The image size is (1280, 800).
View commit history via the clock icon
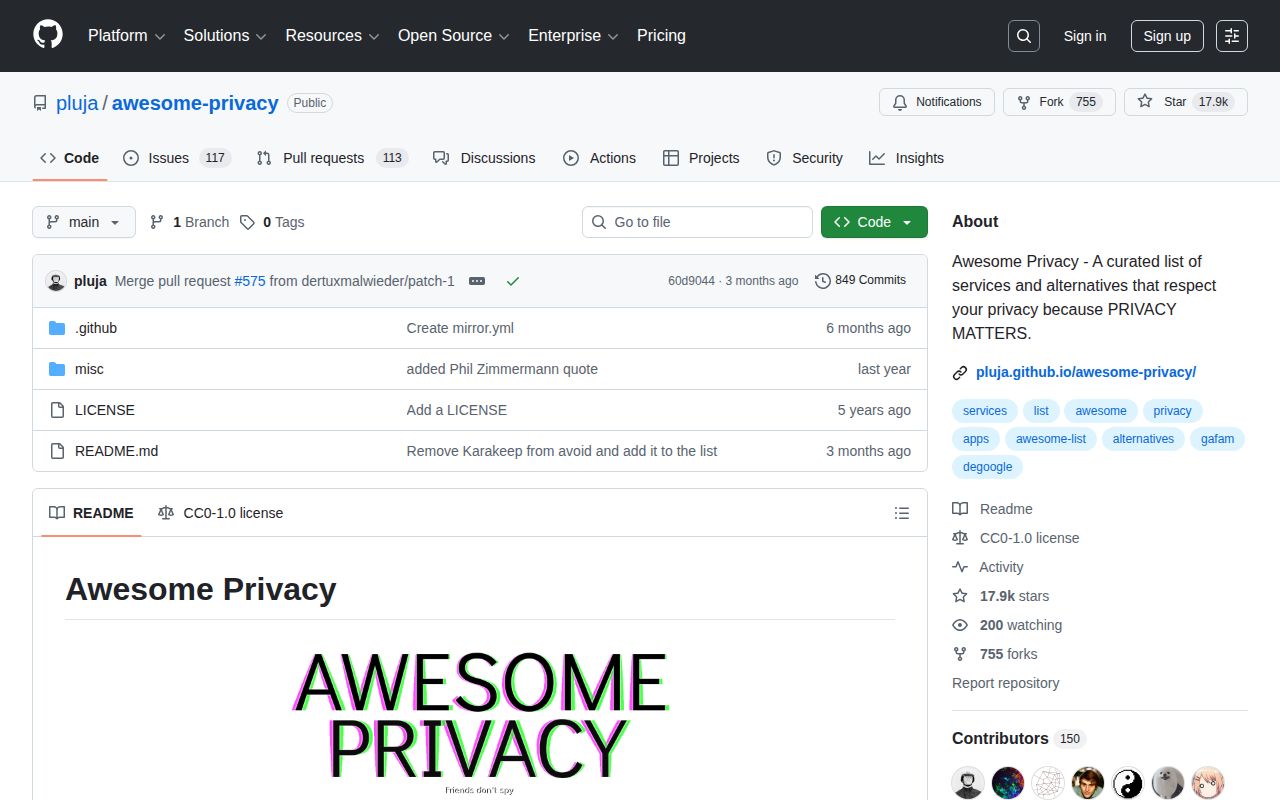pyautogui.click(x=824, y=280)
